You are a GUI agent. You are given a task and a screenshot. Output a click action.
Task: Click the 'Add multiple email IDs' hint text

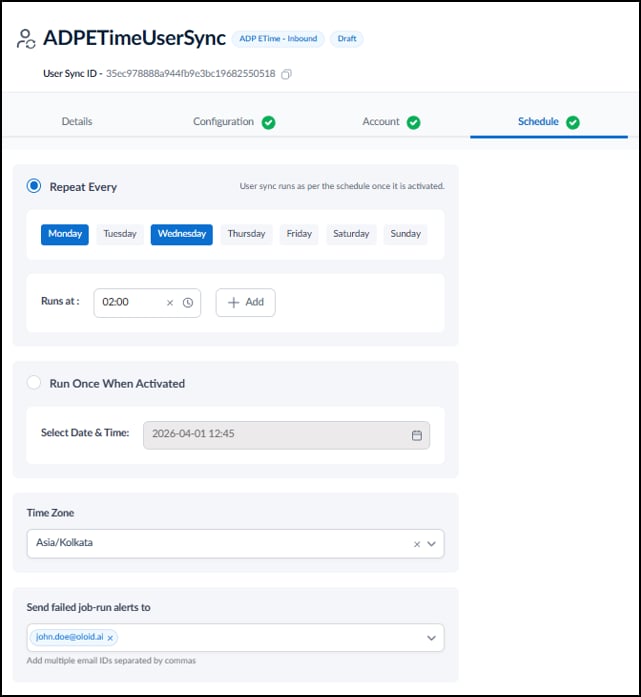pyautogui.click(x=111, y=661)
